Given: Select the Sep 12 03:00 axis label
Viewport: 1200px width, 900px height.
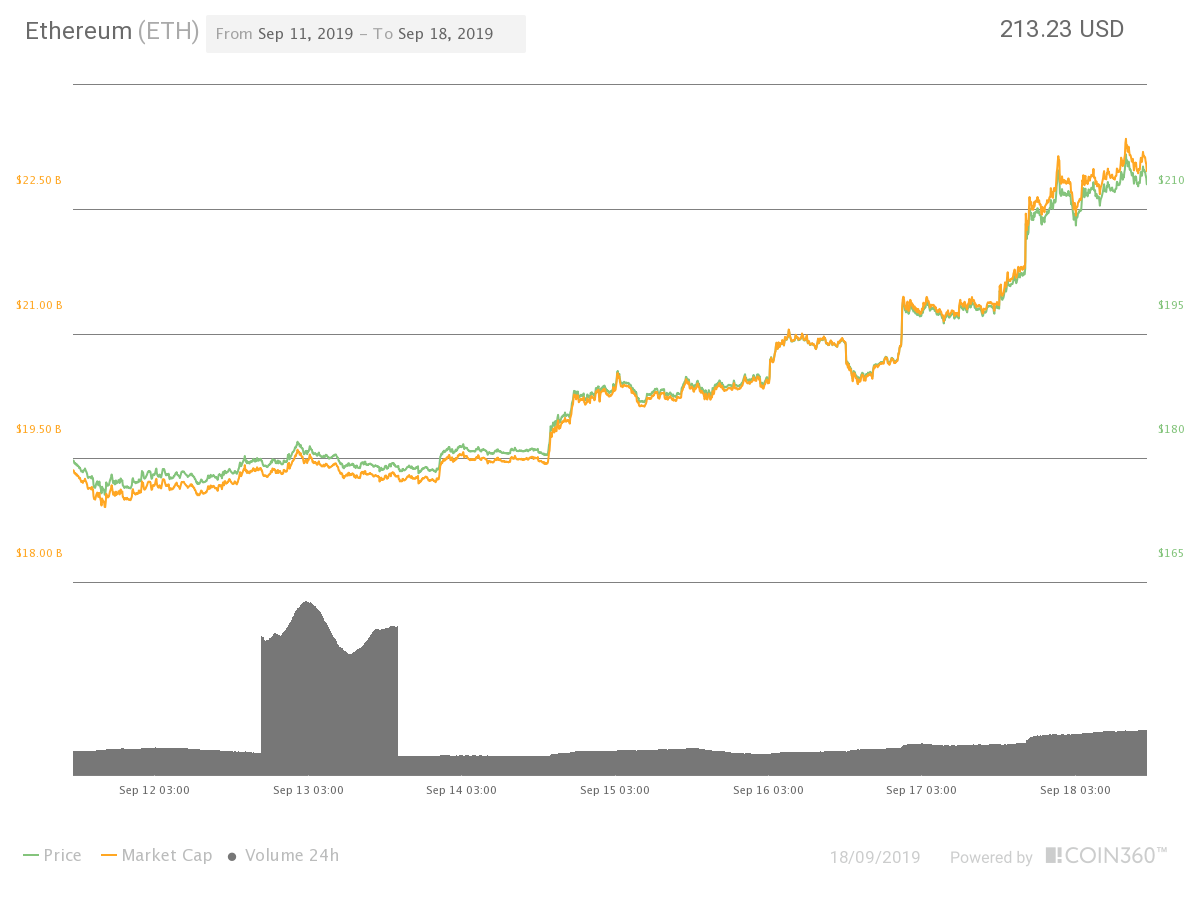Looking at the screenshot, I should point(154,790).
